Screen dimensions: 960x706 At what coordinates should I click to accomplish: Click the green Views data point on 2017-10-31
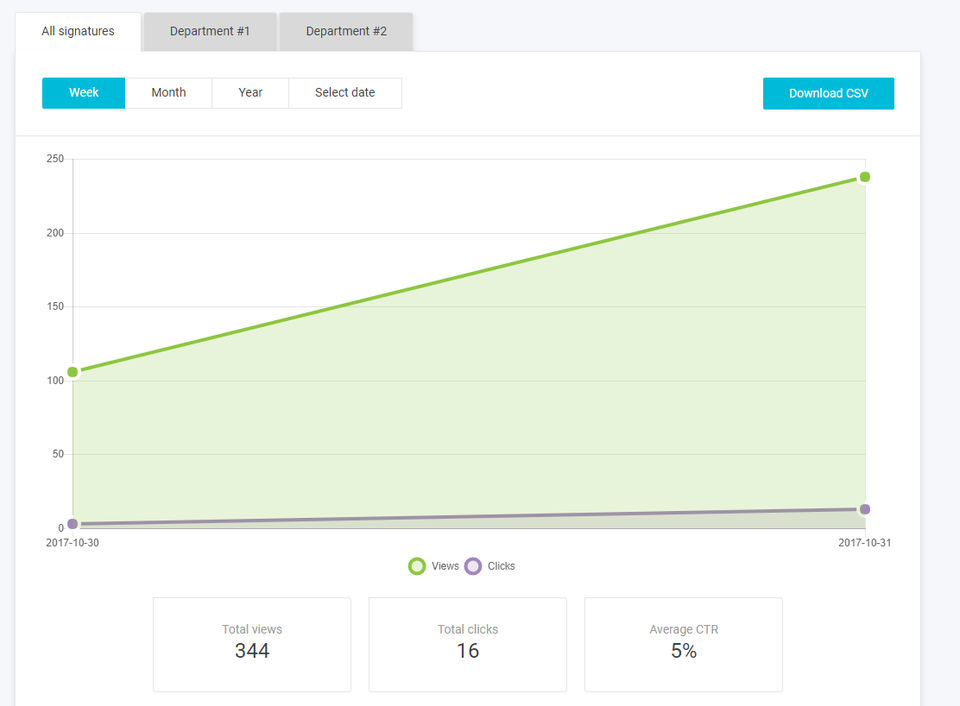864,177
